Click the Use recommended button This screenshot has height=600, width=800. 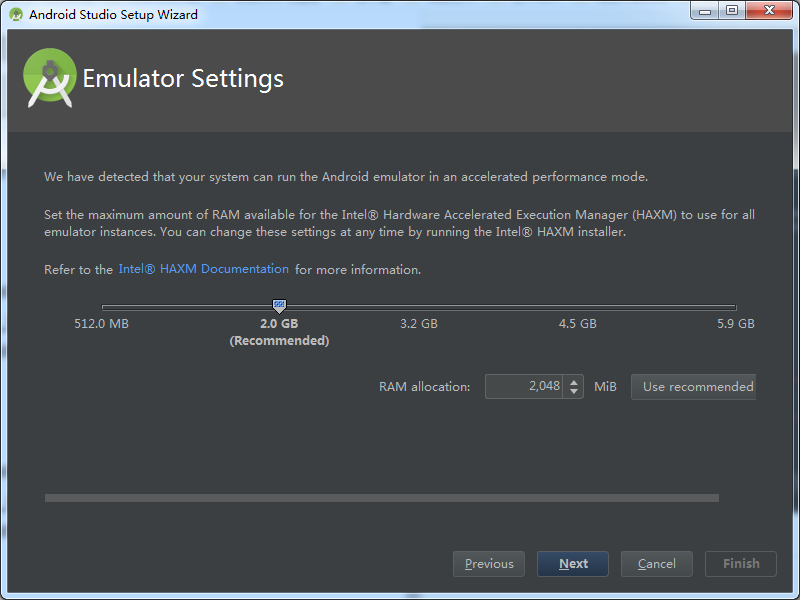pyautogui.click(x=693, y=387)
